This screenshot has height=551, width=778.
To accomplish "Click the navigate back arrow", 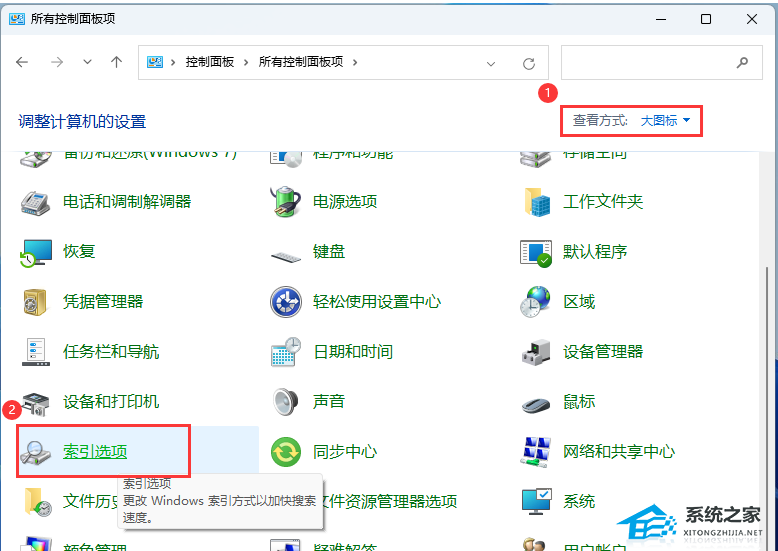I will pos(23,62).
